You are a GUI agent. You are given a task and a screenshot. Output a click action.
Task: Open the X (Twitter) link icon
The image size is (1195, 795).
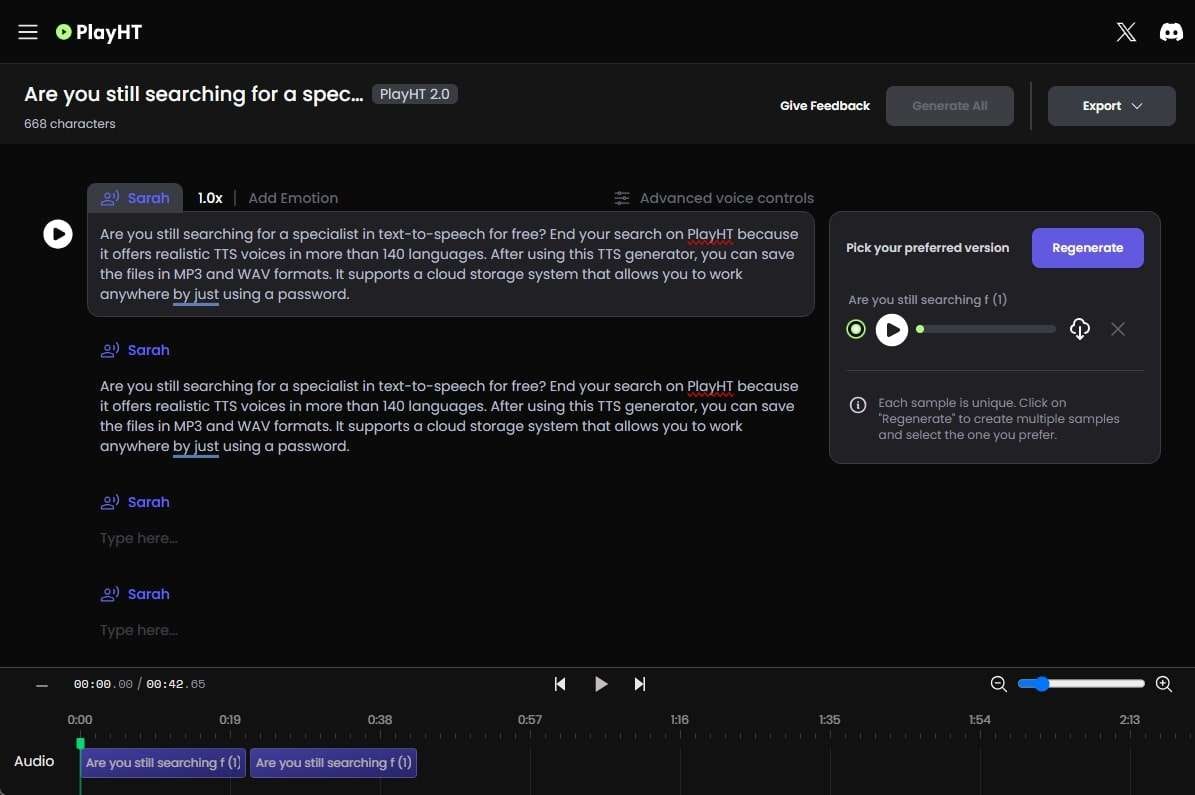tap(1126, 32)
